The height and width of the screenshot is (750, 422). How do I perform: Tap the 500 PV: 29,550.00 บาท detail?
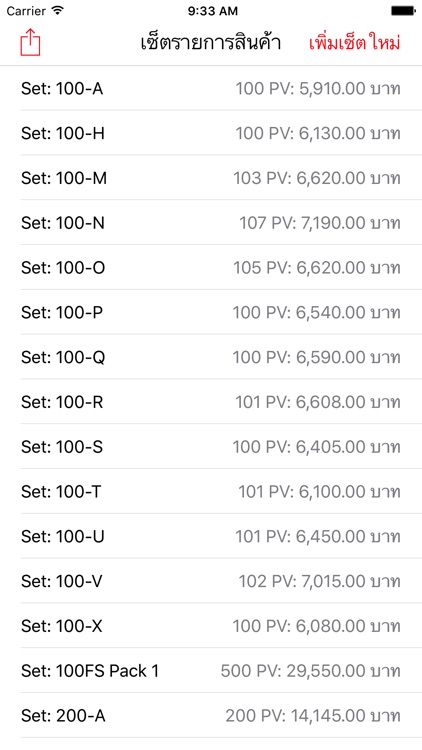click(311, 671)
